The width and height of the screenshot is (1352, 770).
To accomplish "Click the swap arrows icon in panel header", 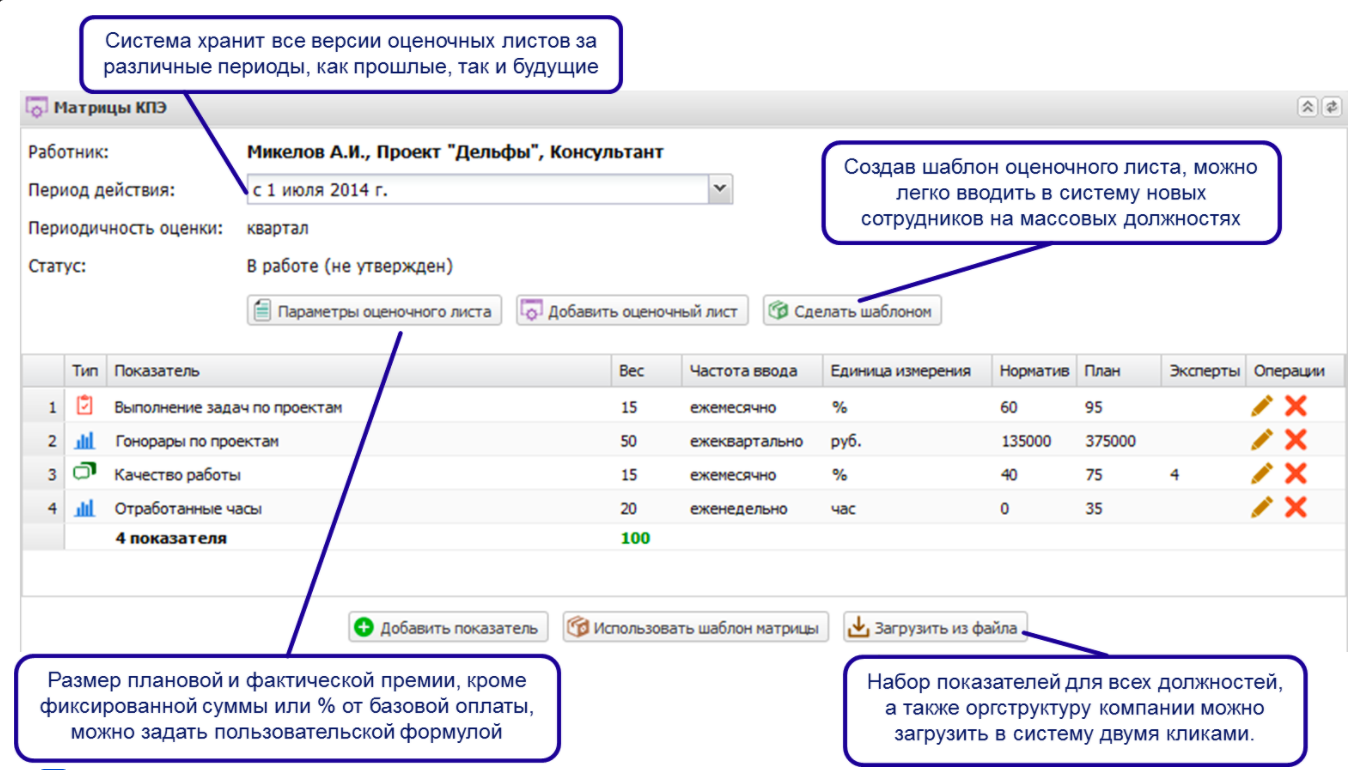I will [x=1331, y=108].
